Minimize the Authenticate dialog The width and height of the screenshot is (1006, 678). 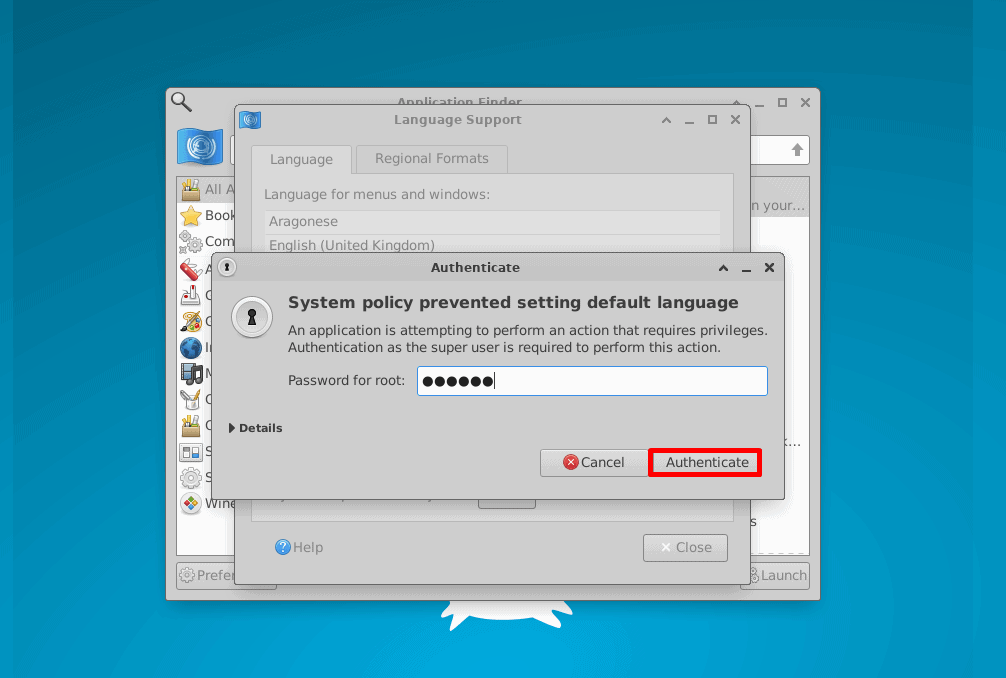pos(746,268)
